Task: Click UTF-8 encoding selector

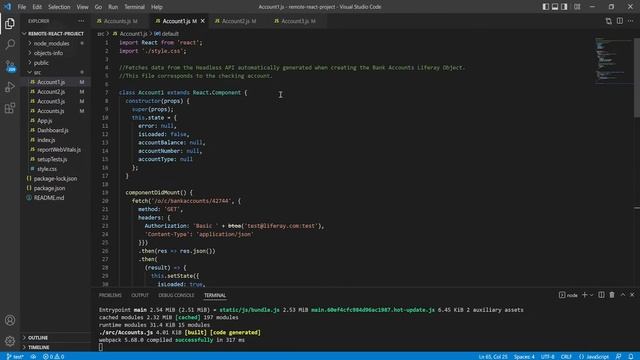Action: pyautogui.click(x=548, y=356)
